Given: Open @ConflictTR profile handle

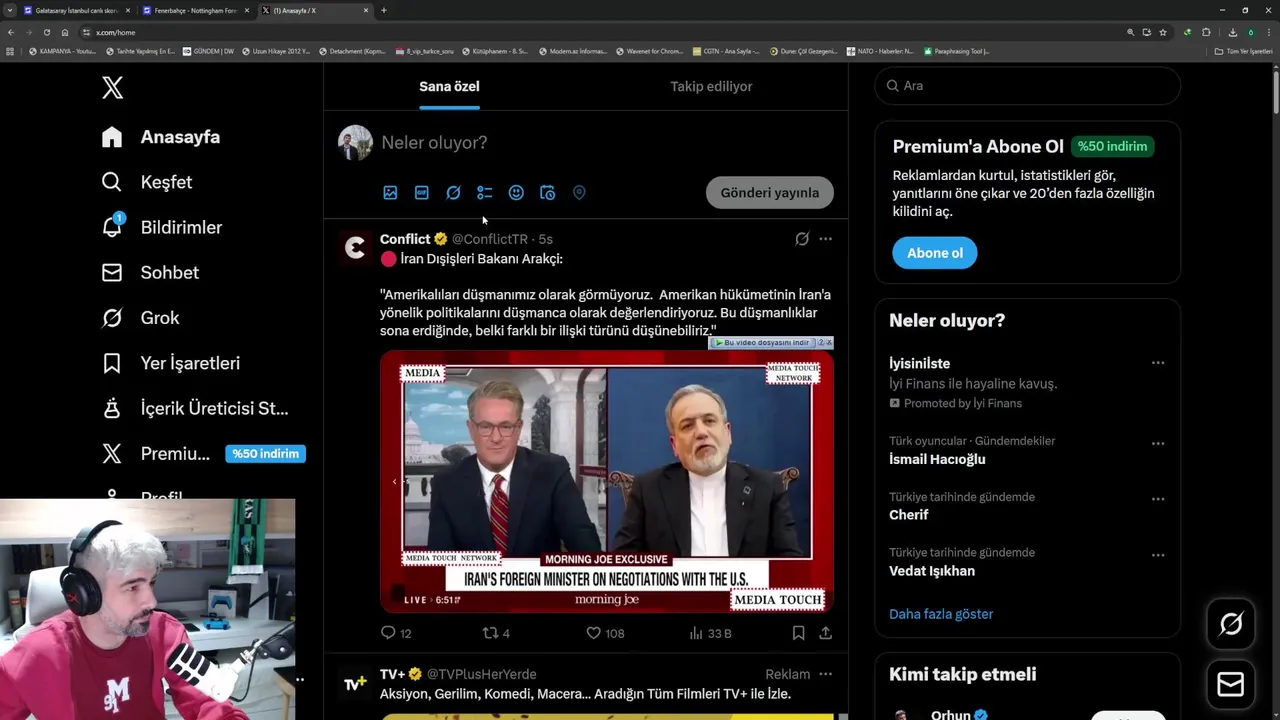Looking at the screenshot, I should [489, 239].
